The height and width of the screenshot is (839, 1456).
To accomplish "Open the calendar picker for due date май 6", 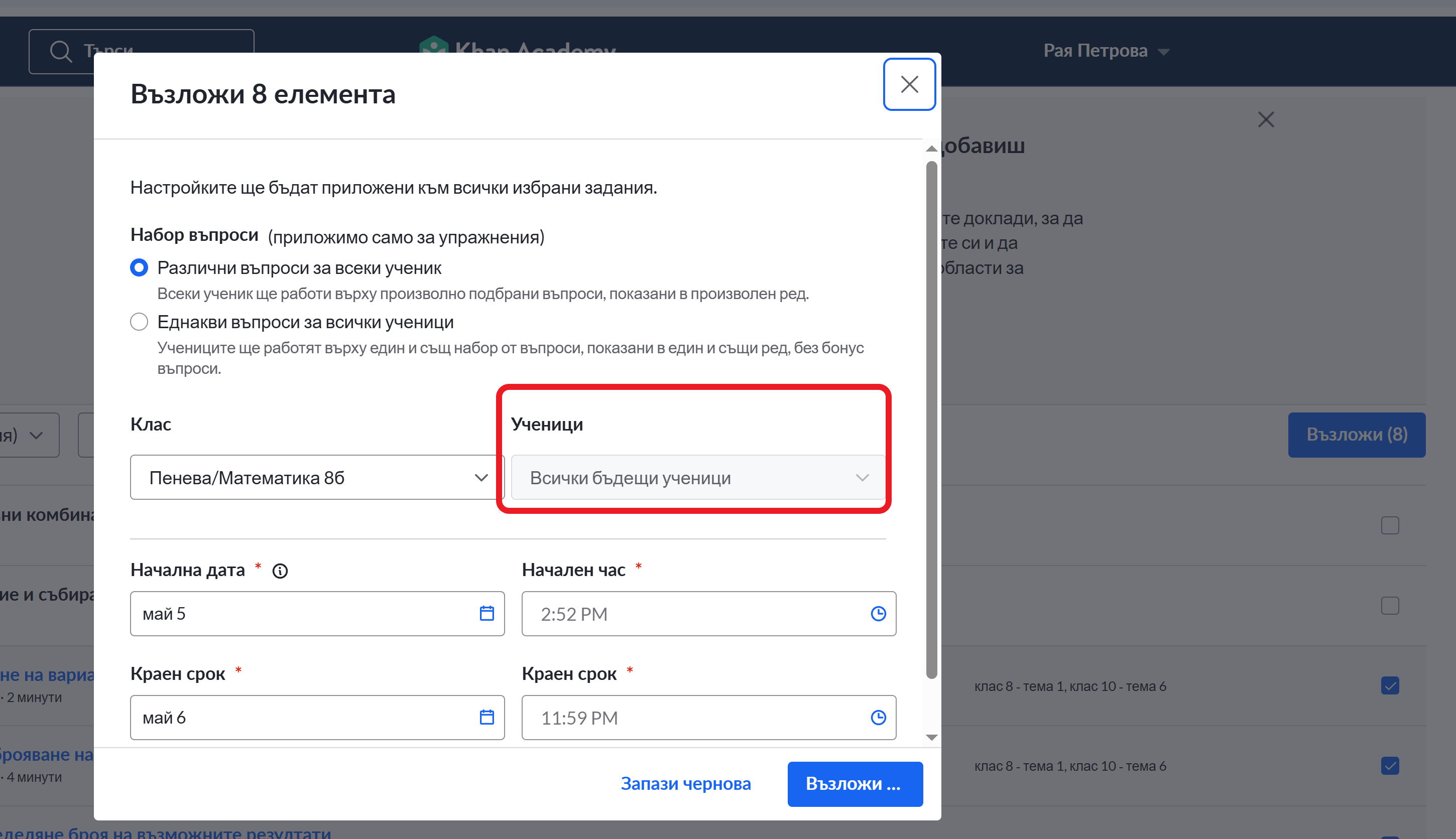I will pyautogui.click(x=487, y=717).
